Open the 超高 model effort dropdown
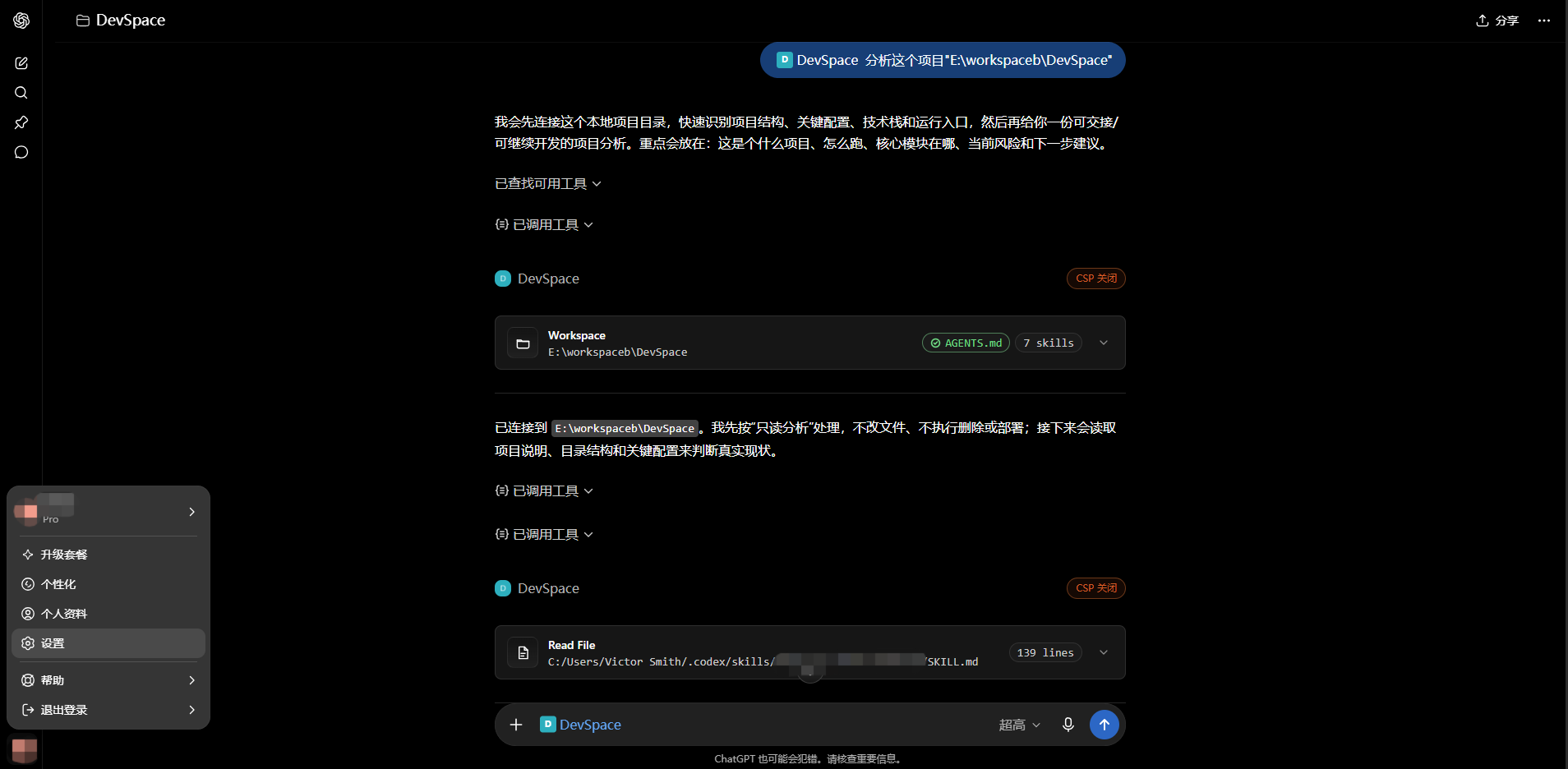The height and width of the screenshot is (769, 1568). coord(1020,725)
